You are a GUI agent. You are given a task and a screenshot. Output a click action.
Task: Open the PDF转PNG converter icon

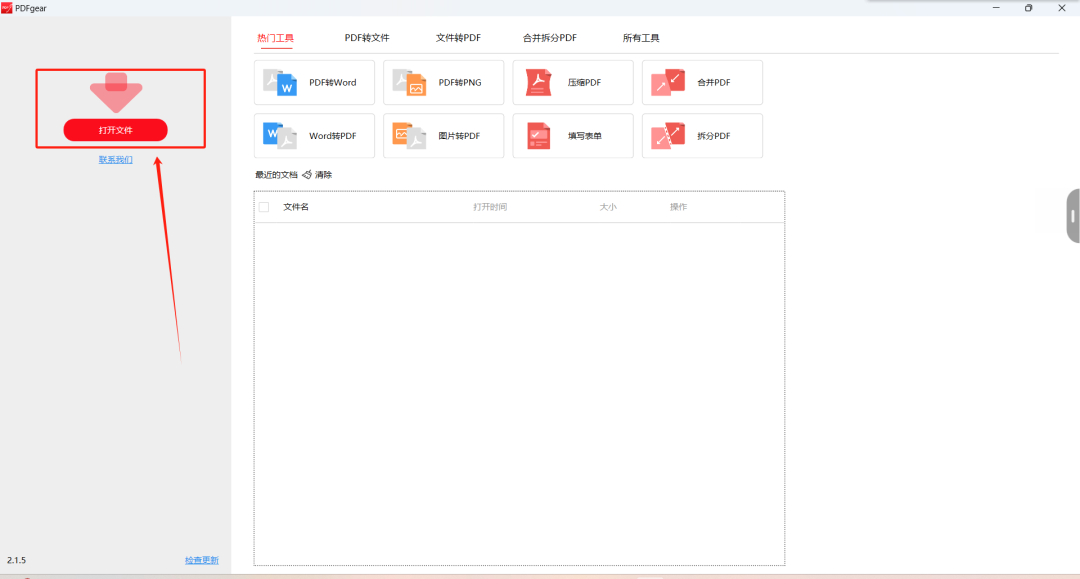click(x=409, y=82)
